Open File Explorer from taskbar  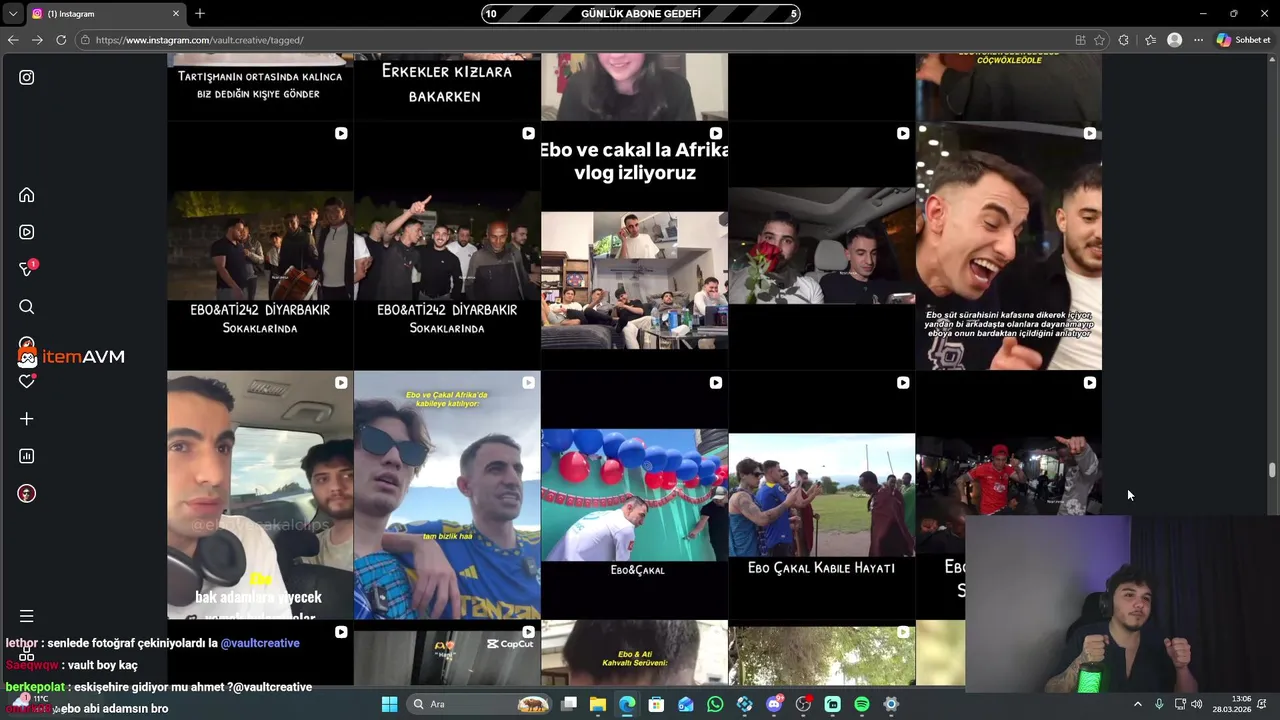[x=598, y=704]
